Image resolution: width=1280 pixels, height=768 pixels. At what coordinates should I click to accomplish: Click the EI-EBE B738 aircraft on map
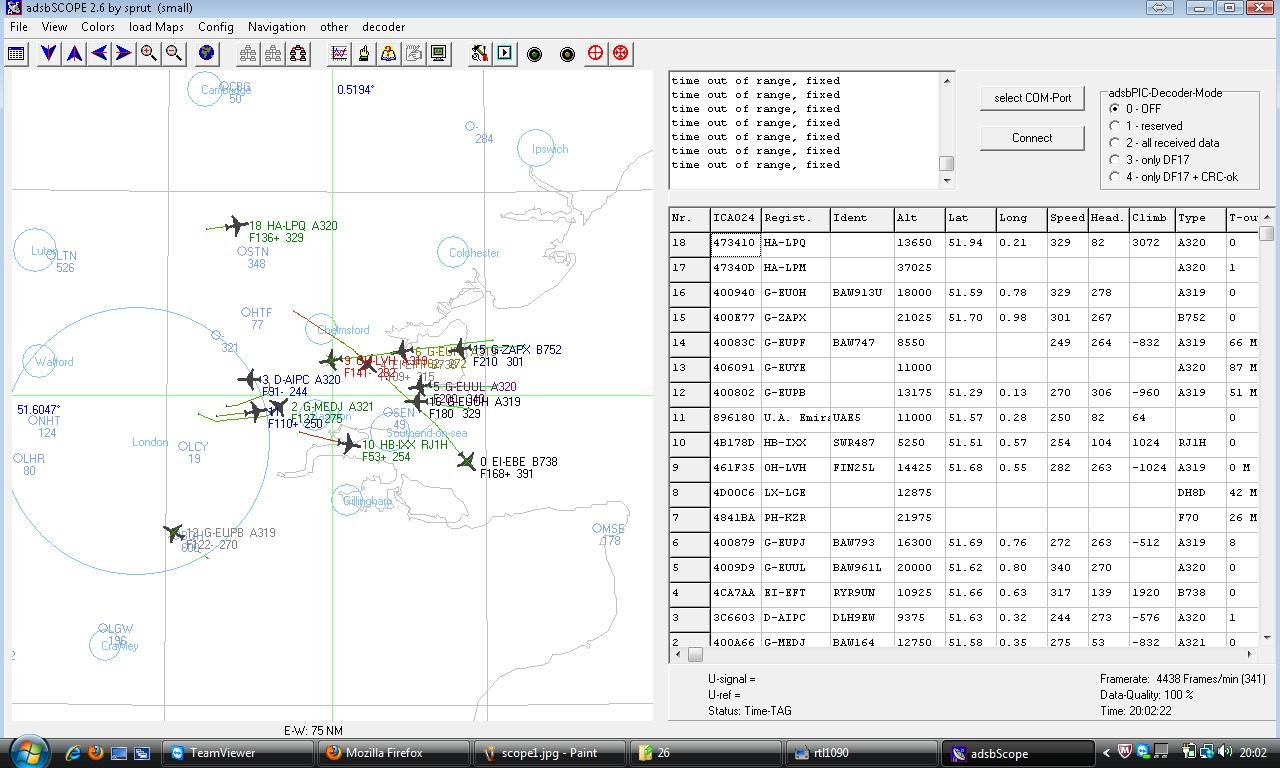(467, 461)
